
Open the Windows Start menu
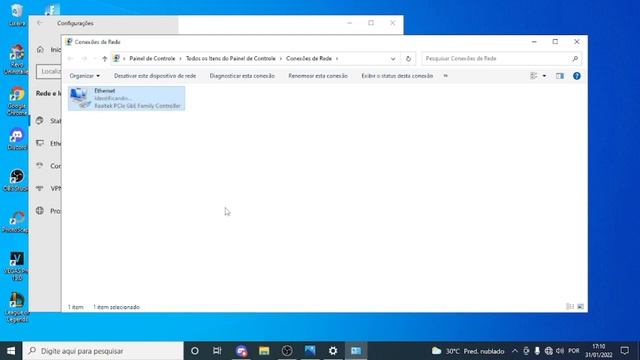(11, 351)
